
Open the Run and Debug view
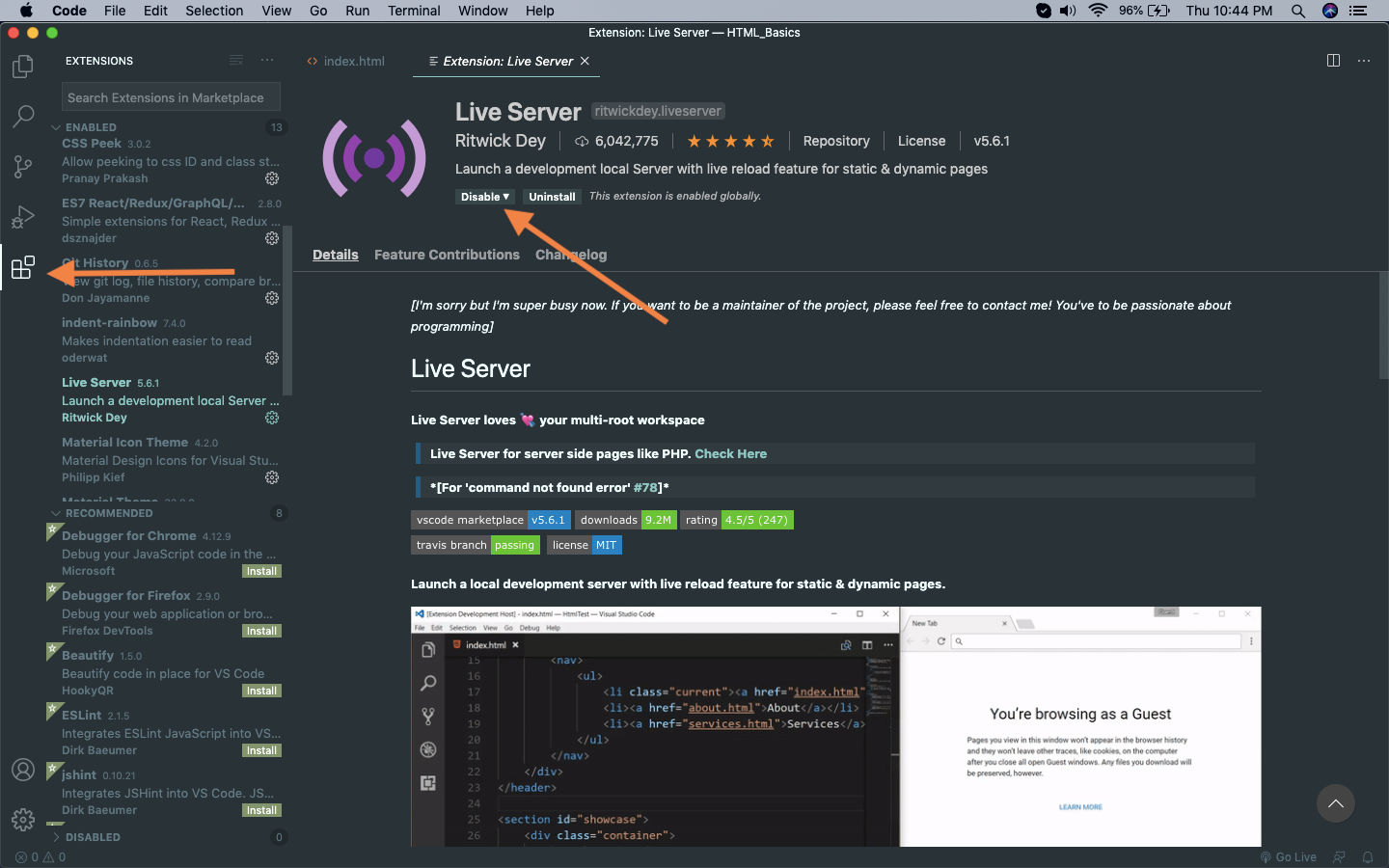22,217
